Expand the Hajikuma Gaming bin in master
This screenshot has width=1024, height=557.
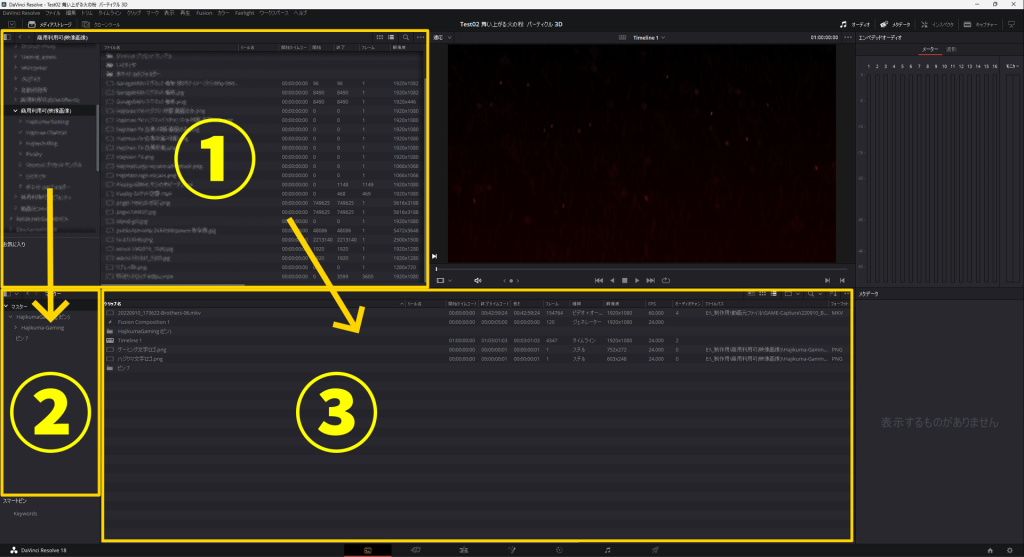click(x=15, y=327)
